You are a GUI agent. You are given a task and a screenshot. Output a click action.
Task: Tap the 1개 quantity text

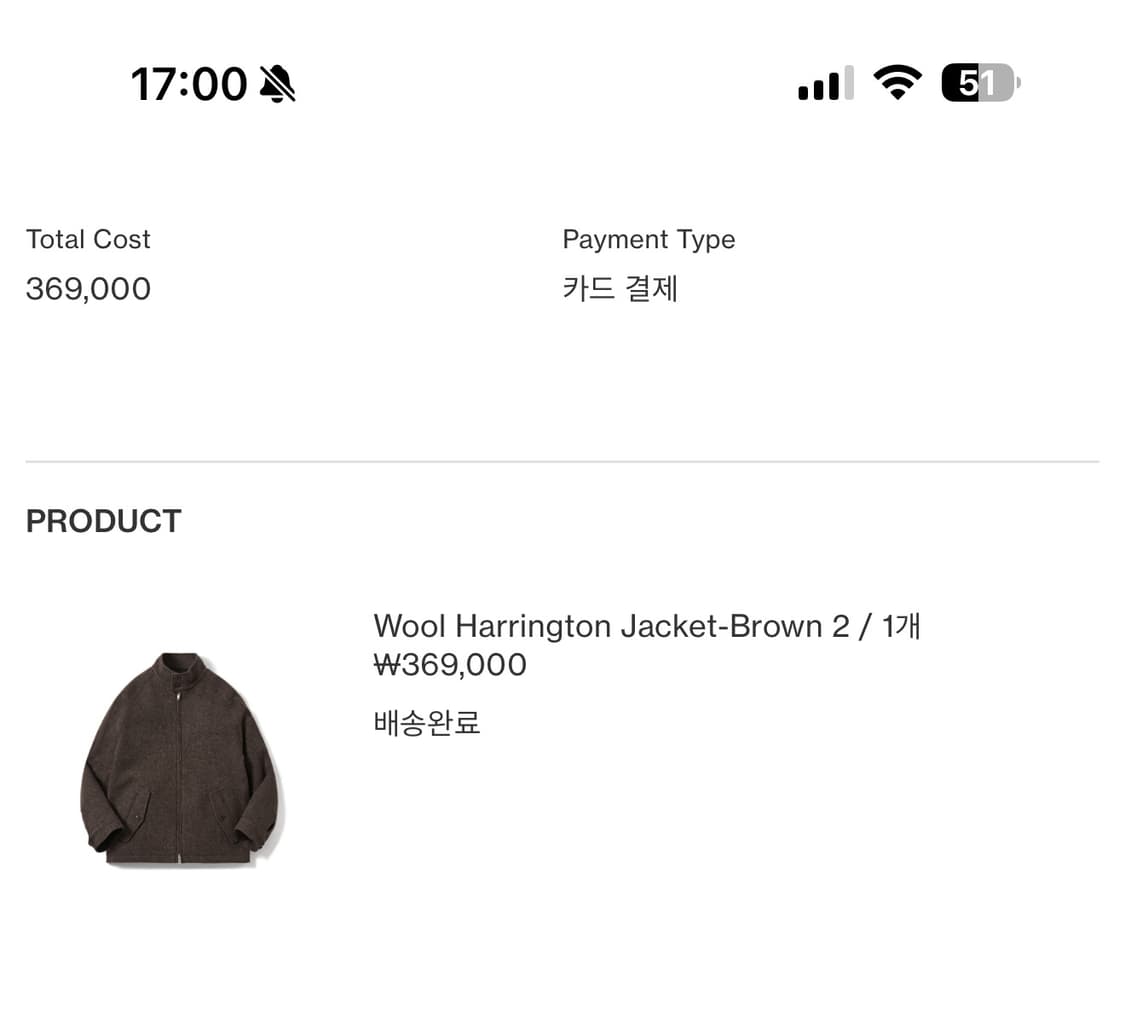coord(901,626)
